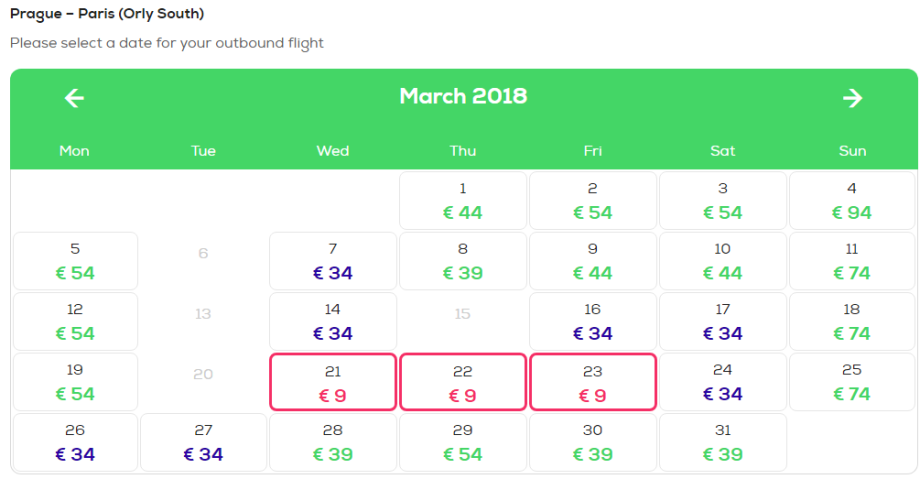
Task: Go to previous month using left arrow
Action: pyautogui.click(x=75, y=98)
